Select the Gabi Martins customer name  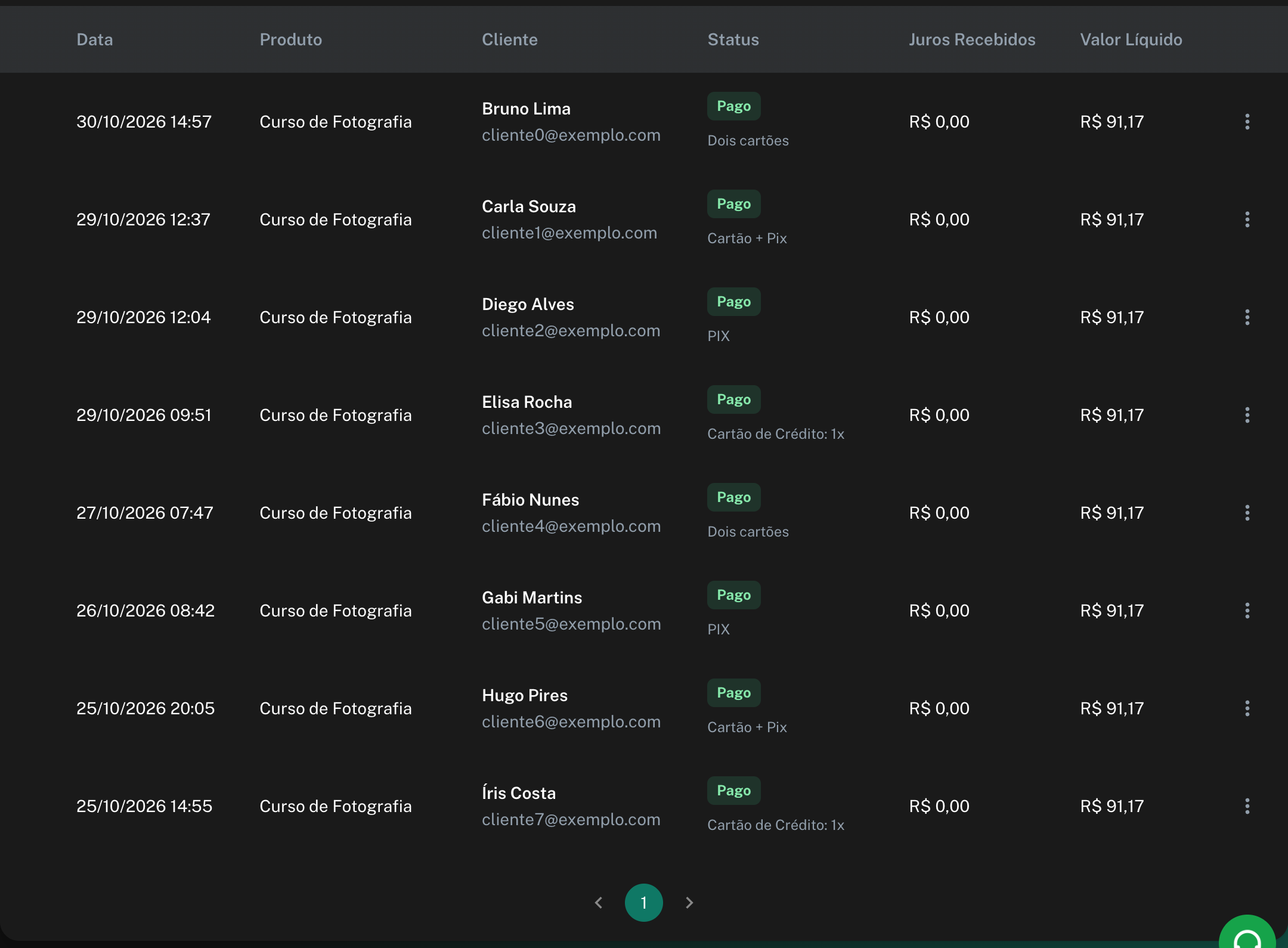tap(532, 597)
